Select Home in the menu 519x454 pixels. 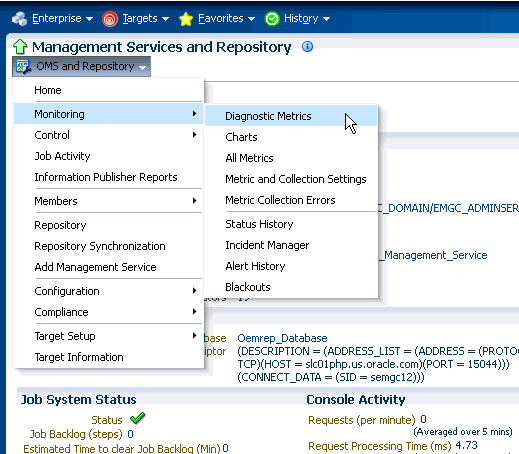[x=108, y=90]
